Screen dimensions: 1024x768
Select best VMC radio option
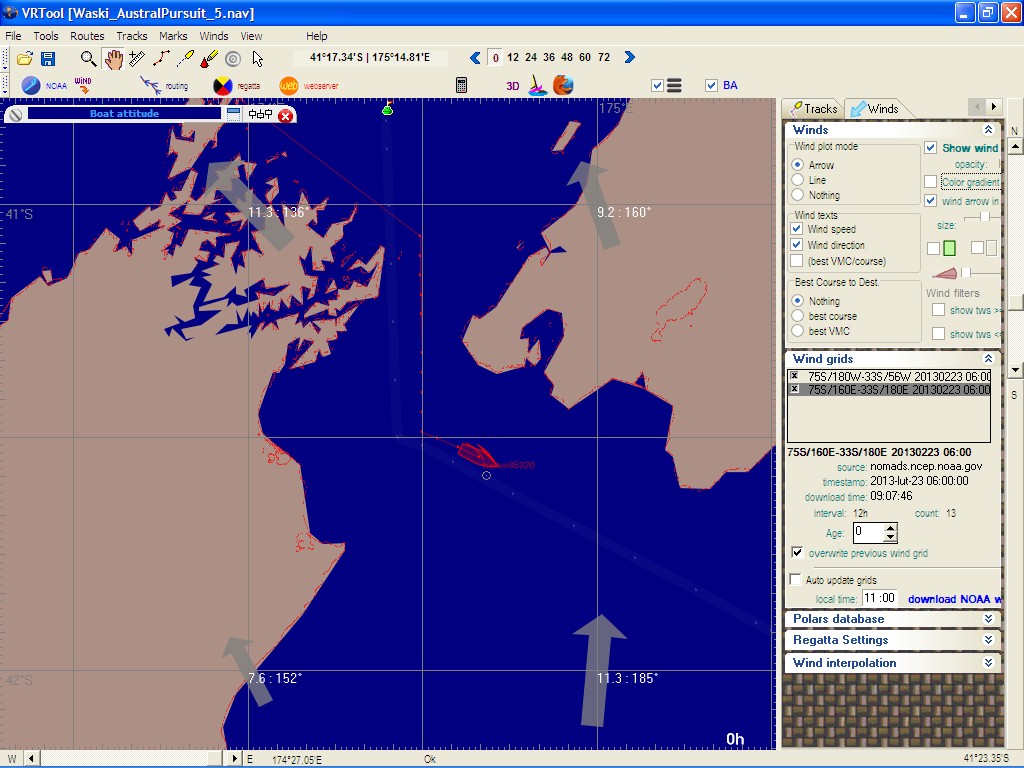pos(798,331)
